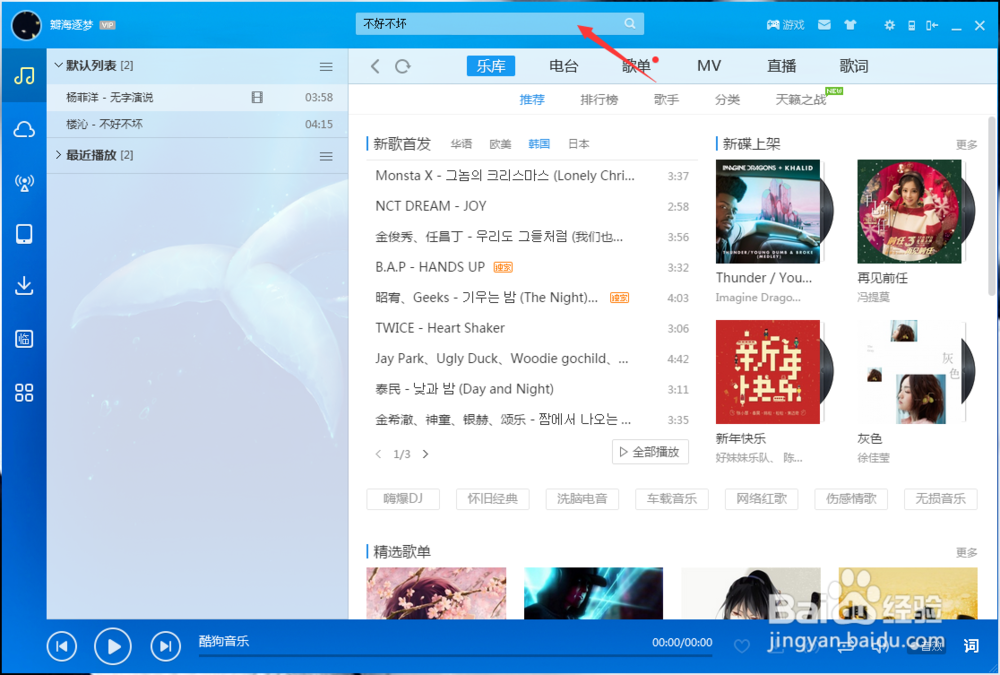This screenshot has width=1000, height=675.
Task: Open the 再见前任 album cover
Action: 909,211
